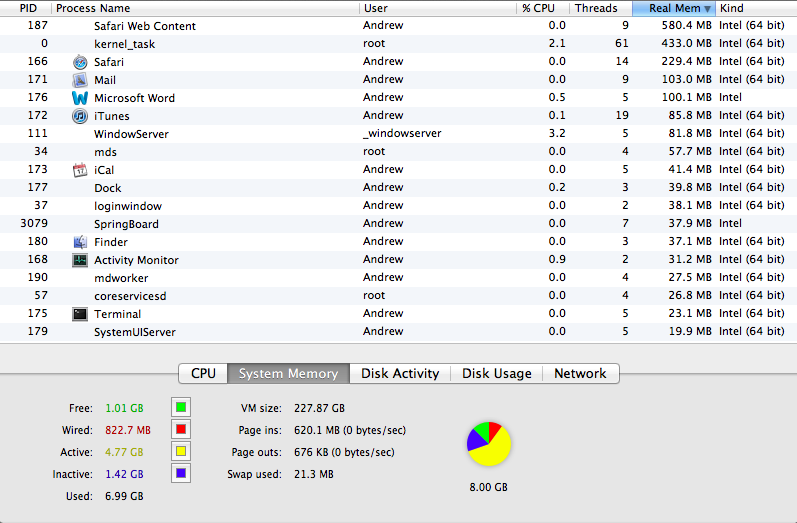
Task: Click the 227.87 GB VM size value
Action: point(319,408)
